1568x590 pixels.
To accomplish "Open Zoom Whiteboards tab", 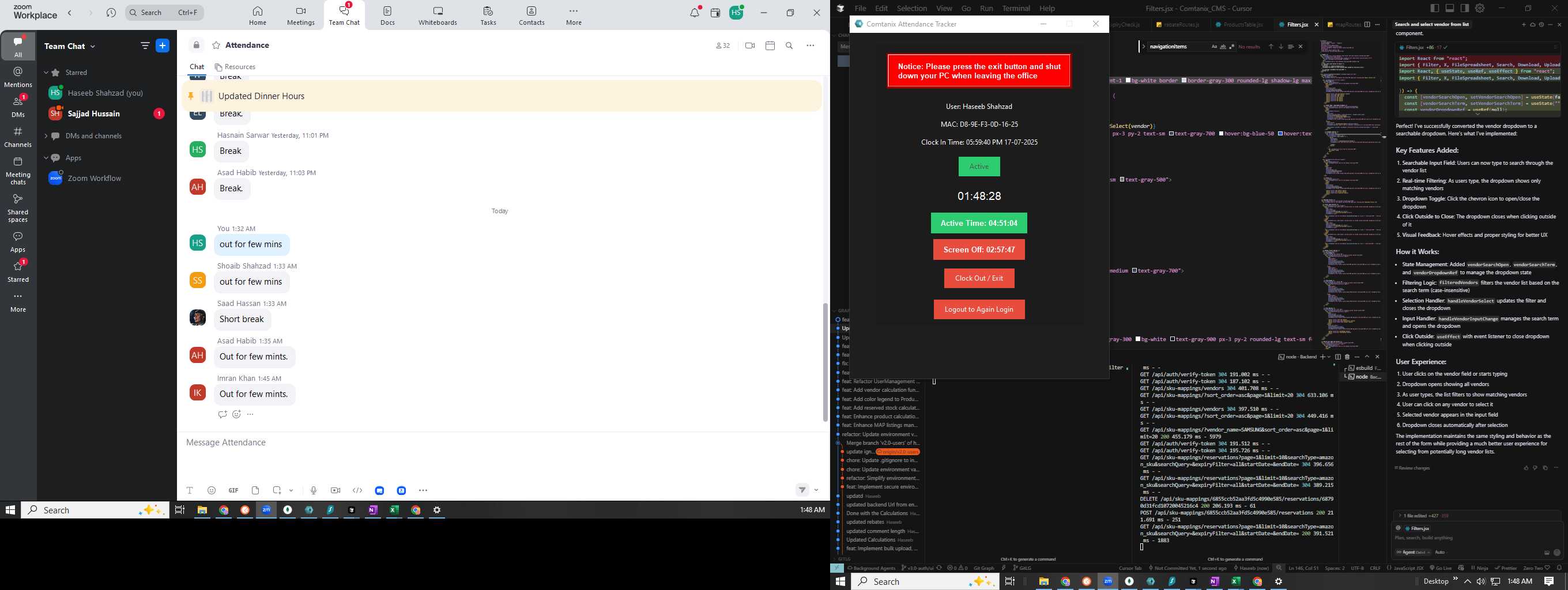I will pyautogui.click(x=438, y=16).
